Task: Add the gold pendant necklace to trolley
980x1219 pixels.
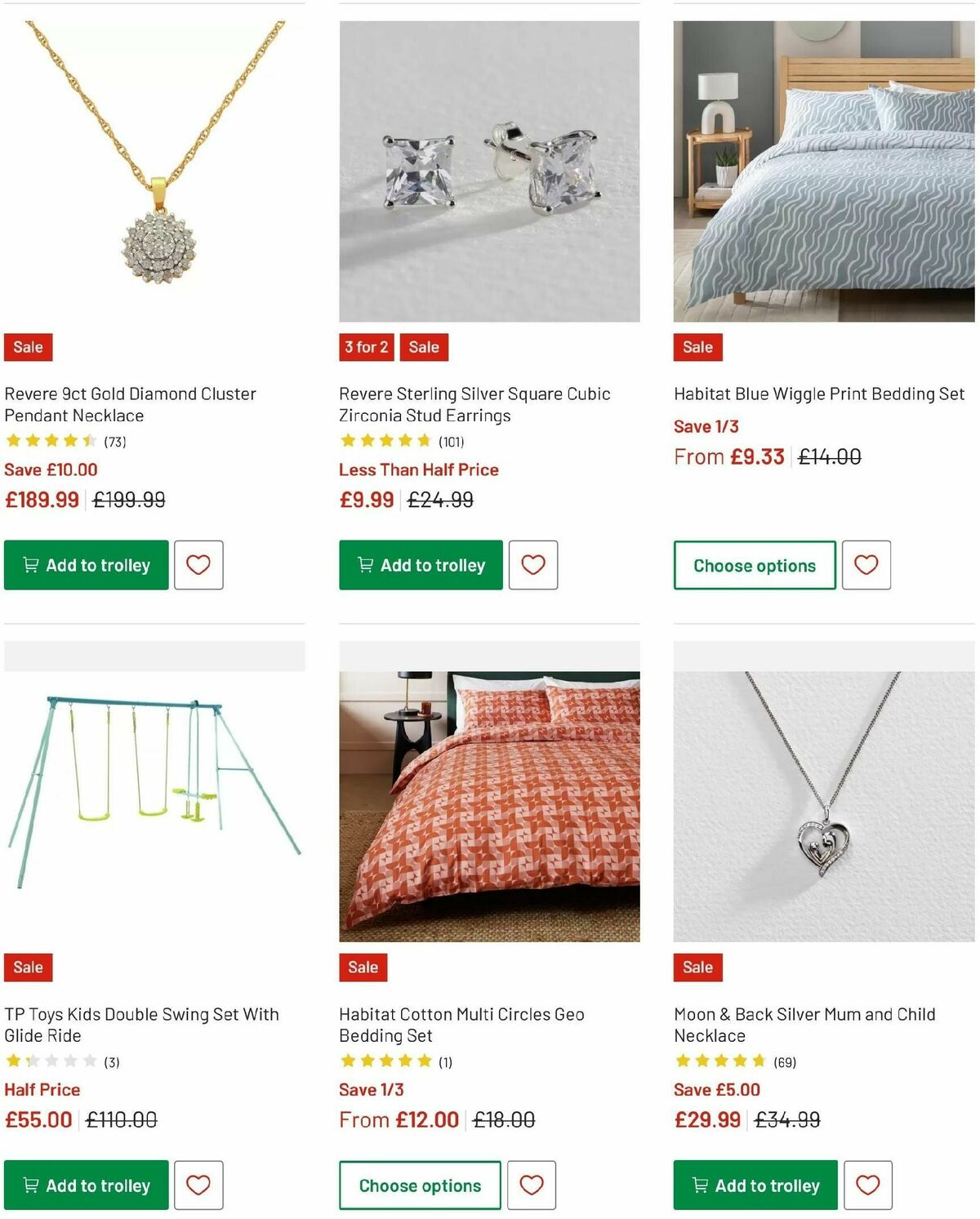Action: coord(85,564)
